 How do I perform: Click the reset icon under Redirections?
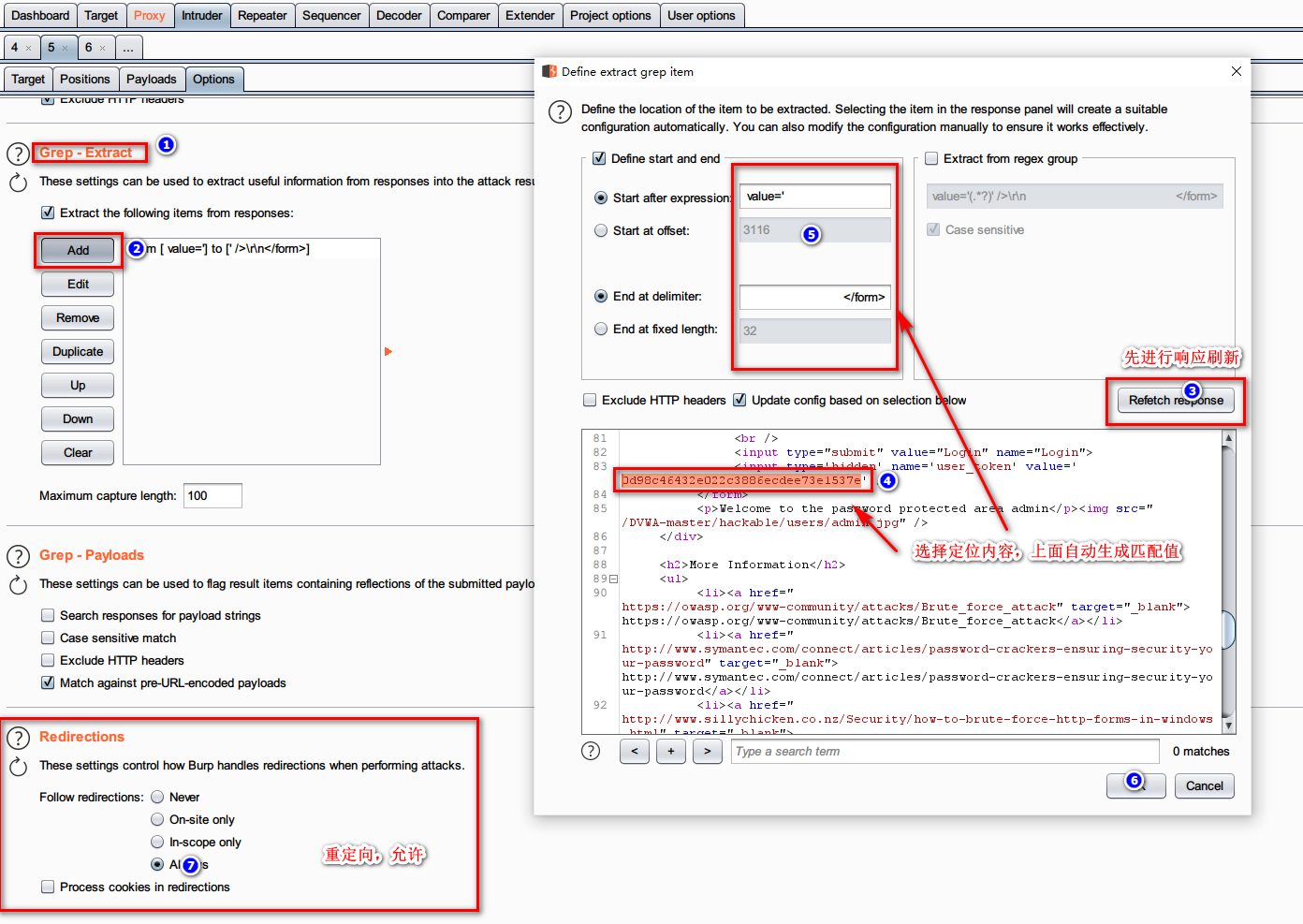18,767
